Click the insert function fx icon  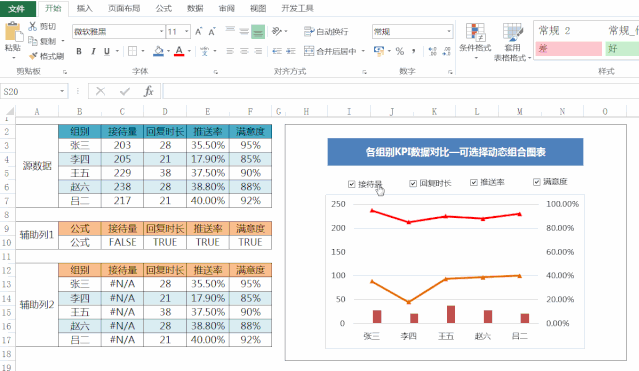[x=149, y=91]
